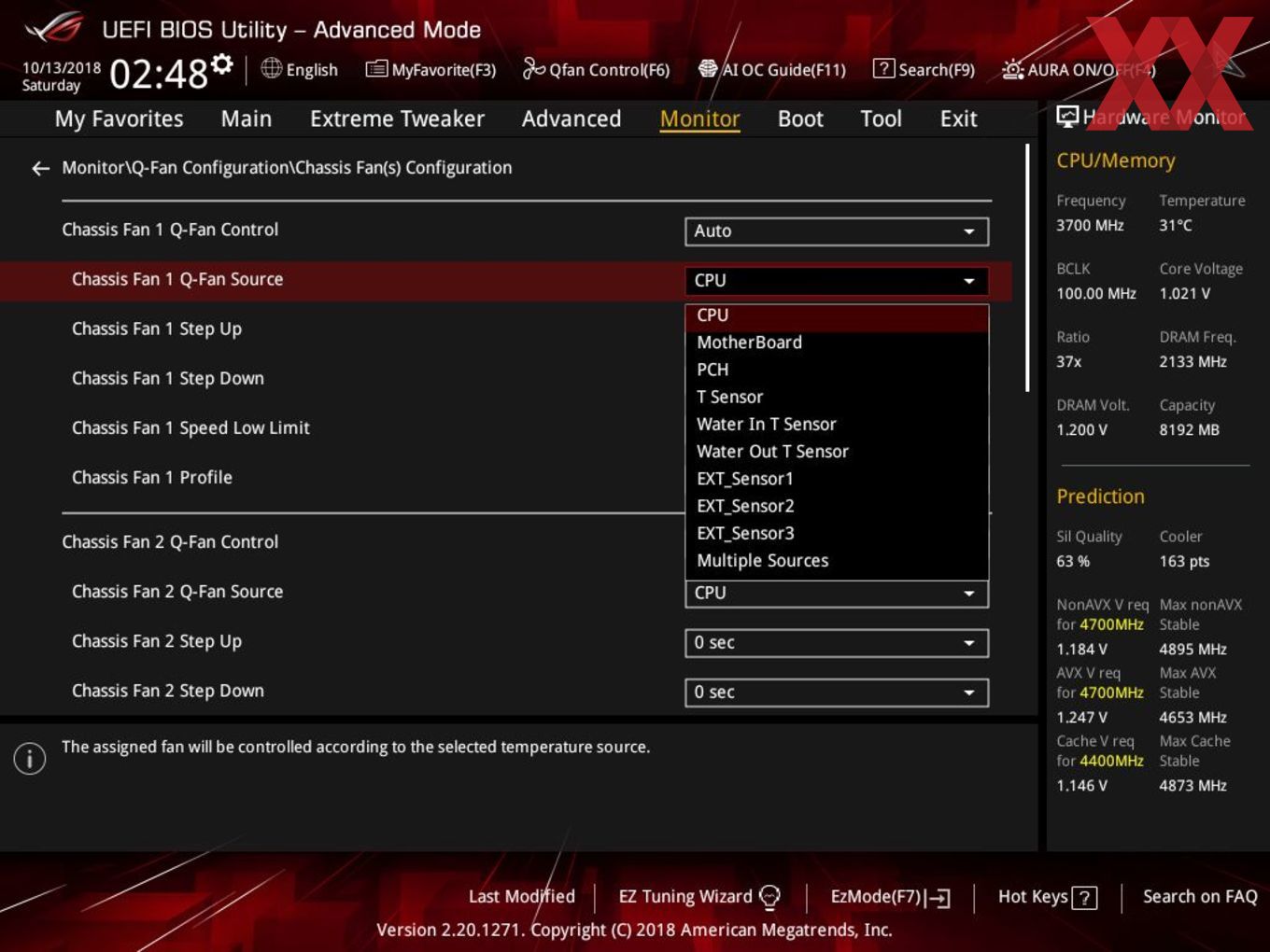Screen dimensions: 1270x952
Task: Open Advanced tab
Action: 571,119
